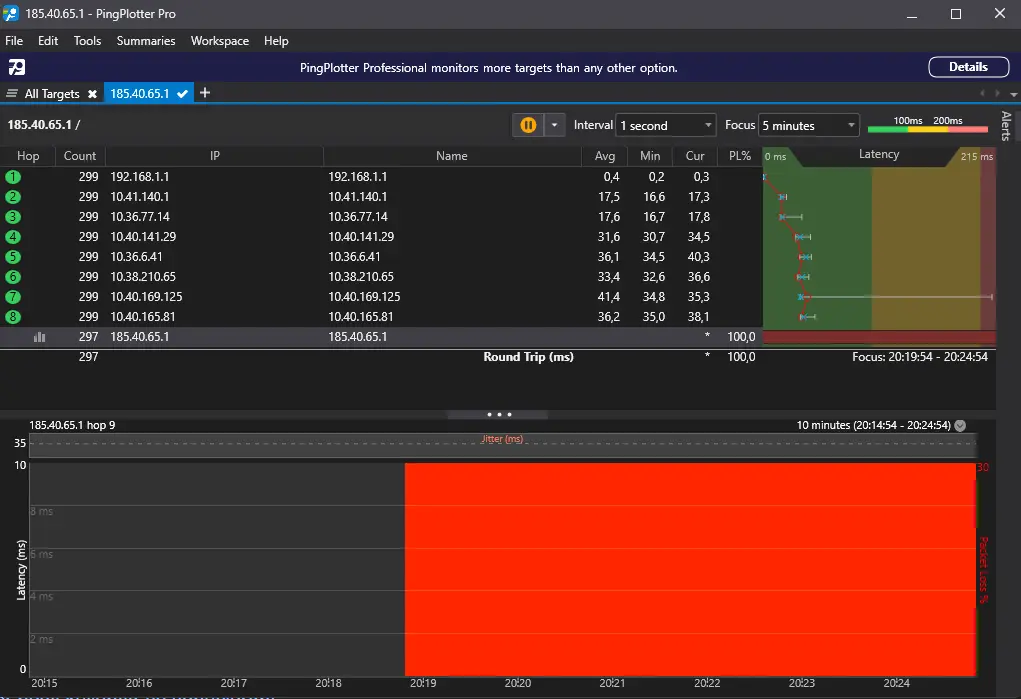
Task: Select the IP cell 10.36.6.41
Action: tap(136, 257)
